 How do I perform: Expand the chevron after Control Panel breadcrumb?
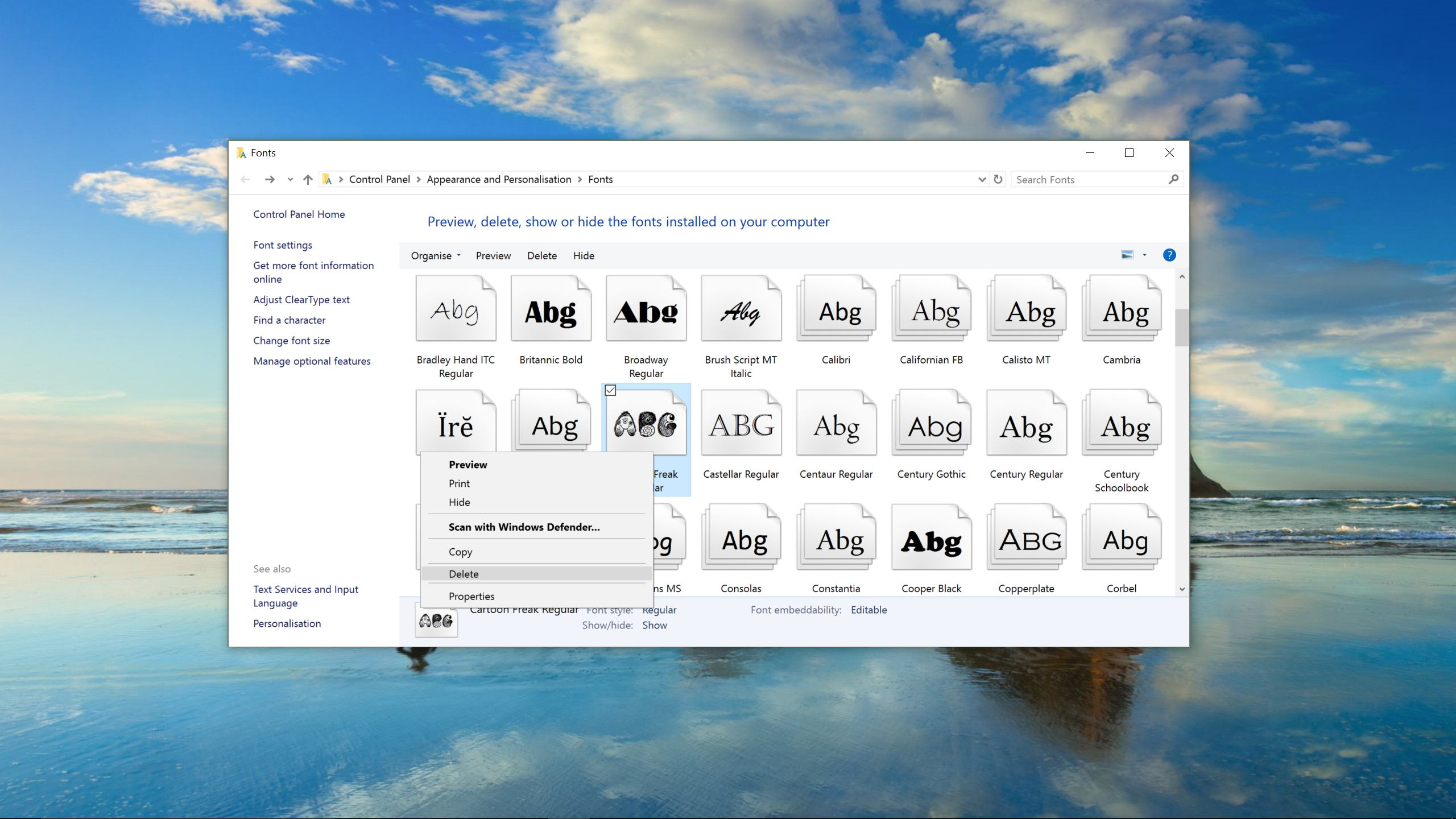coord(419,179)
